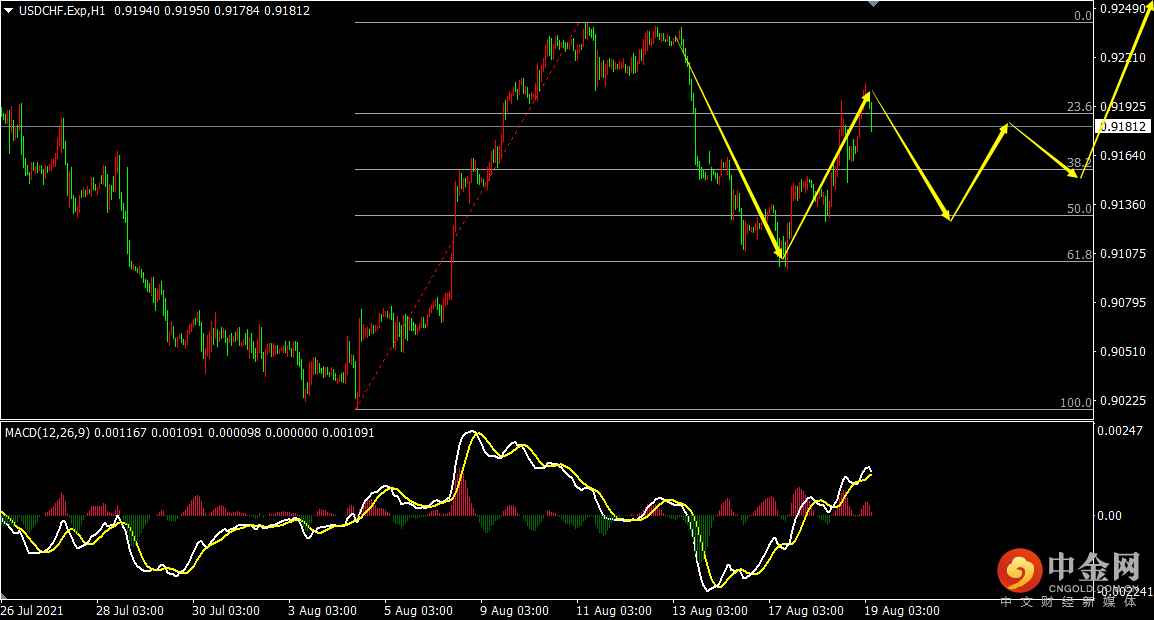Image resolution: width=1154 pixels, height=620 pixels.
Task: Select the 23.6 Fibonacci level label
Action: click(1080, 107)
